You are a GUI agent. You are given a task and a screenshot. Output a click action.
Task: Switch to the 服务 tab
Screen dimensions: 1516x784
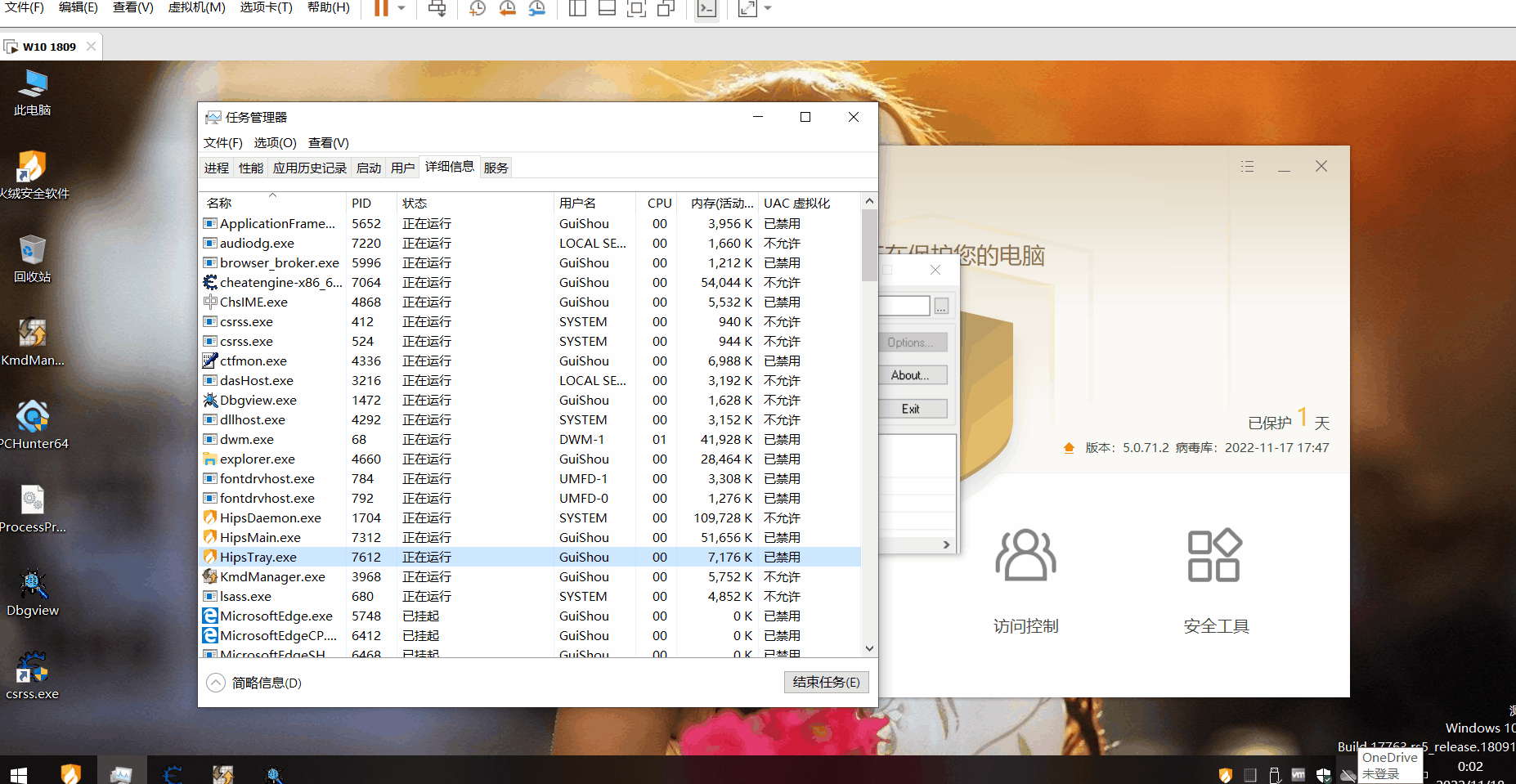pos(496,168)
